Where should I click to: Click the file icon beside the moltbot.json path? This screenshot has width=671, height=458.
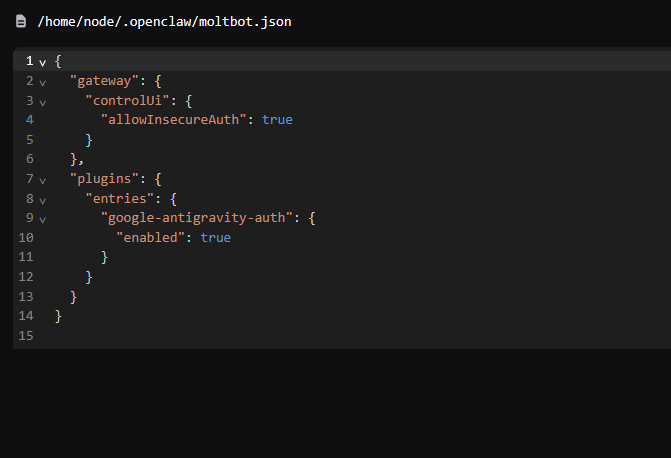coord(21,21)
